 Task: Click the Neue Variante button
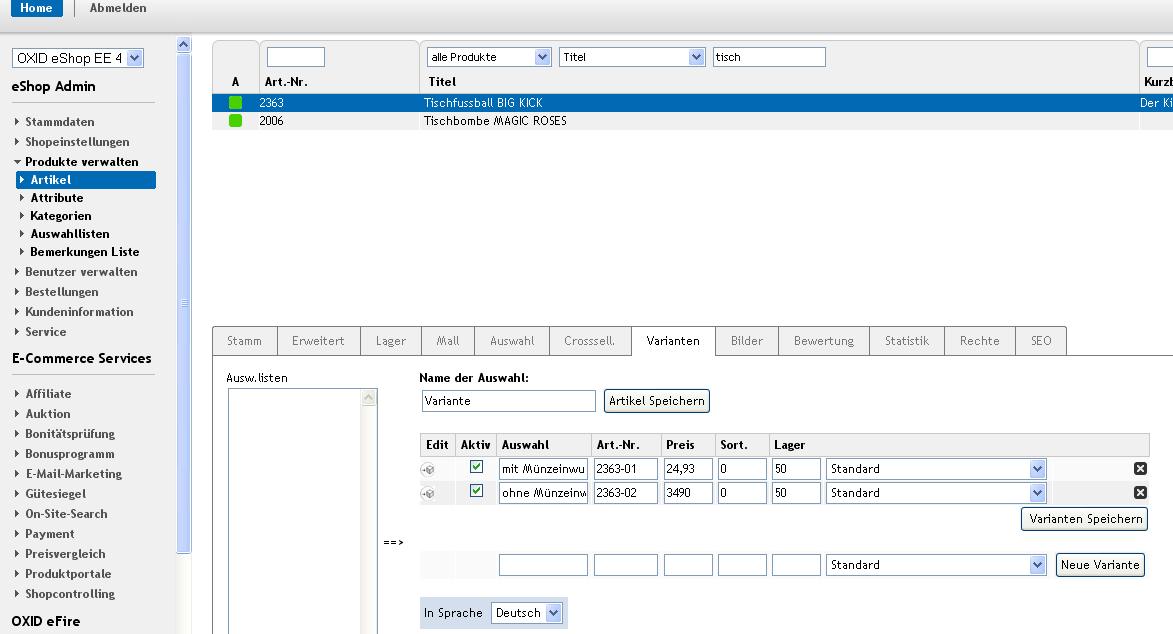pyautogui.click(x=1100, y=565)
